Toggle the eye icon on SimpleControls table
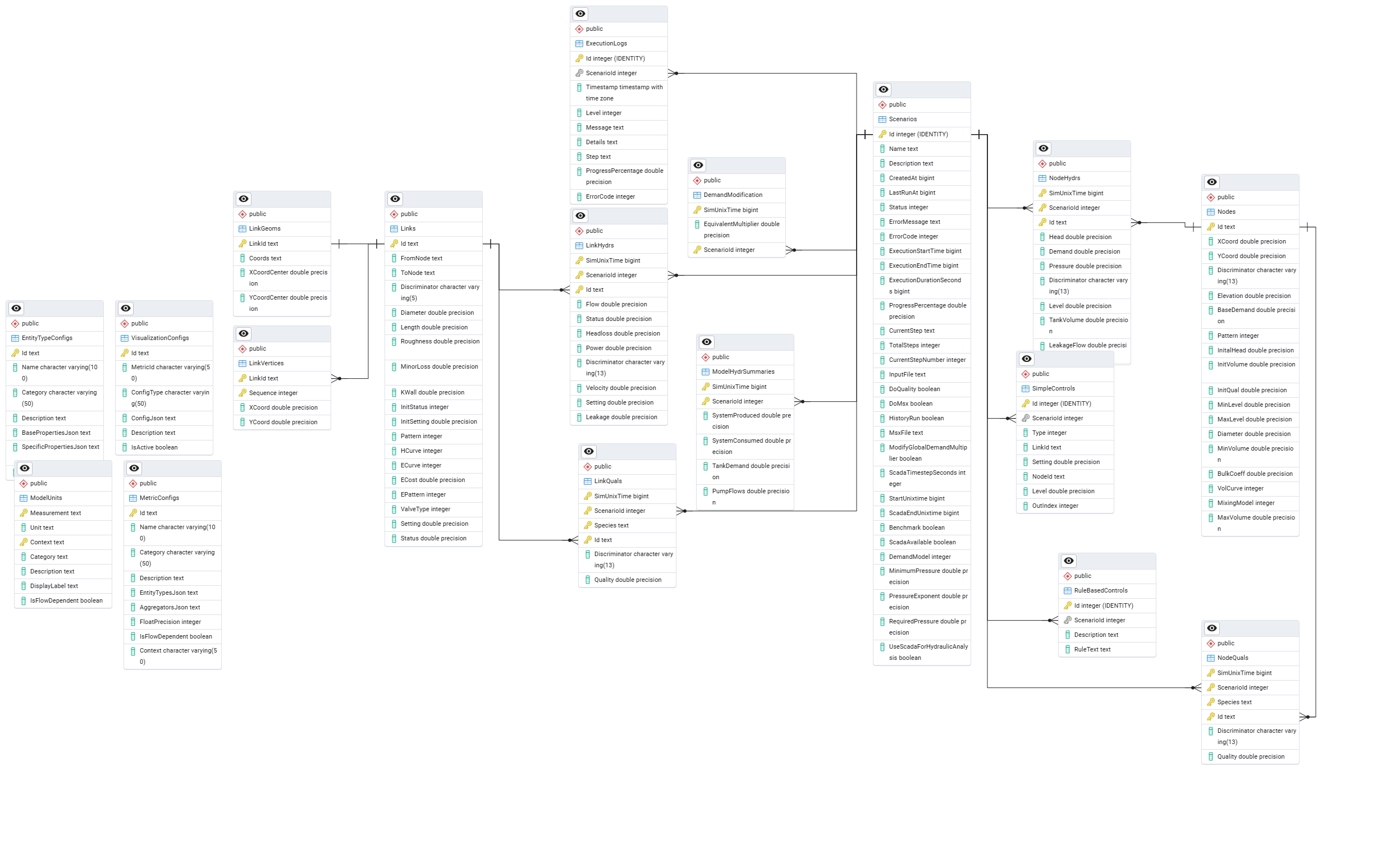 [1027, 359]
